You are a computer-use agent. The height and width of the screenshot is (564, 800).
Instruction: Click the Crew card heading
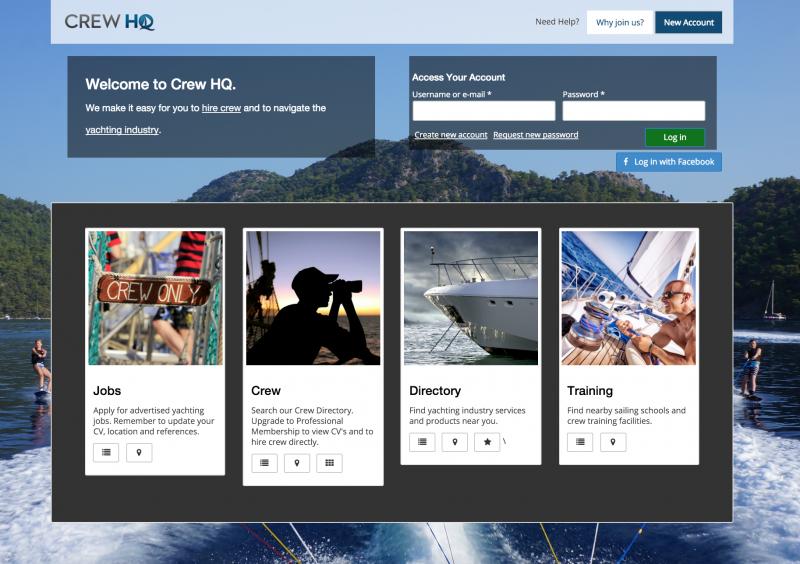click(x=266, y=391)
